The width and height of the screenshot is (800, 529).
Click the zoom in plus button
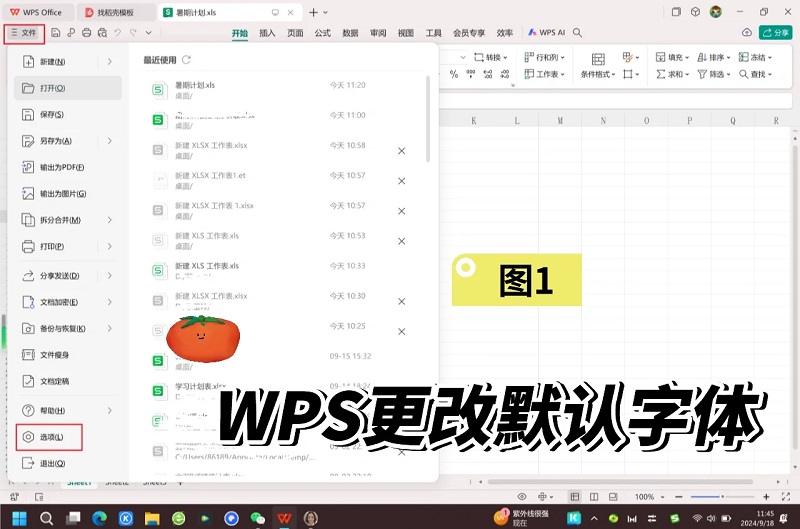(x=766, y=496)
